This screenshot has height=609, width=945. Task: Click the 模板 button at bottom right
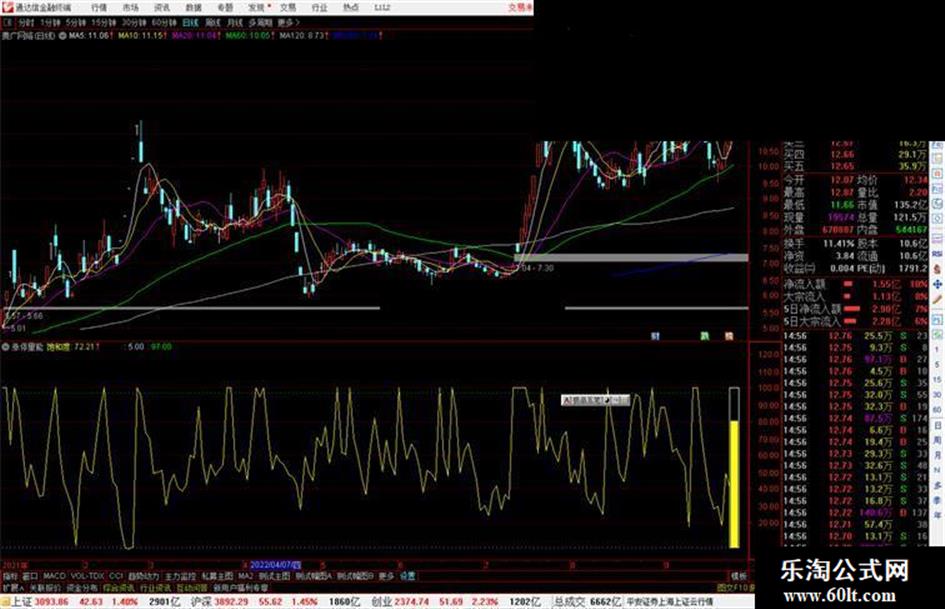pyautogui.click(x=738, y=576)
